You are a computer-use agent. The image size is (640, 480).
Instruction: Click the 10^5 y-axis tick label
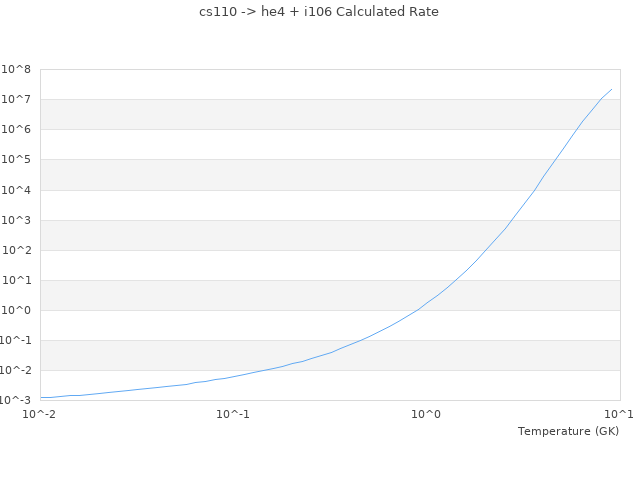(17, 160)
